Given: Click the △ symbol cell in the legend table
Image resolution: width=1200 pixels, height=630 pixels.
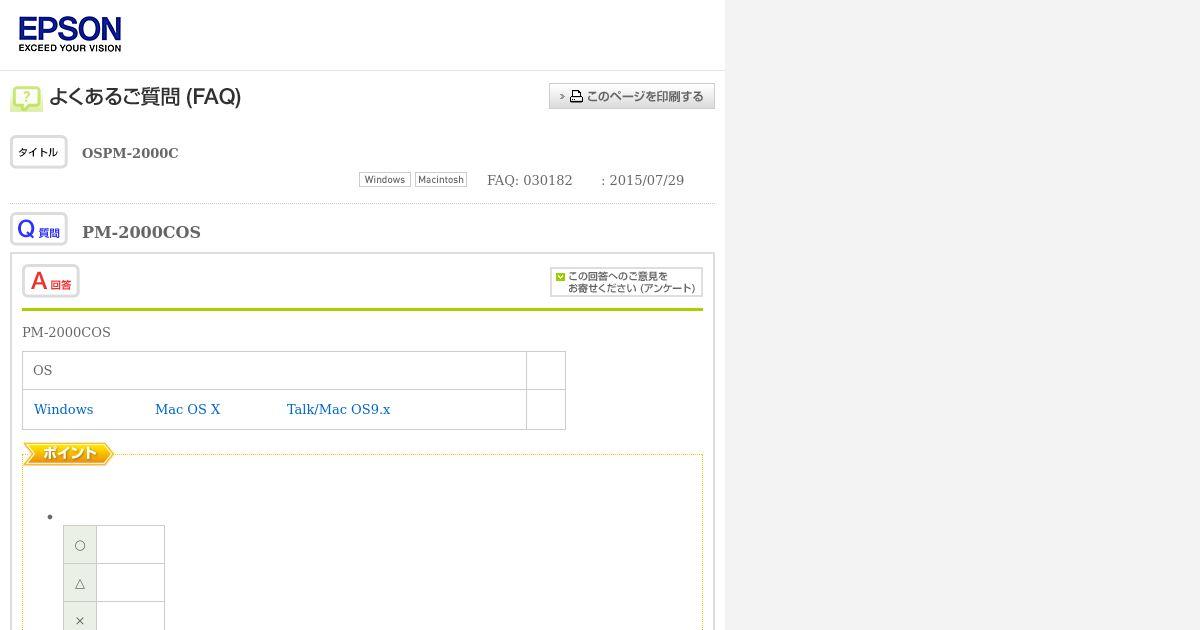Looking at the screenshot, I should tap(80, 583).
